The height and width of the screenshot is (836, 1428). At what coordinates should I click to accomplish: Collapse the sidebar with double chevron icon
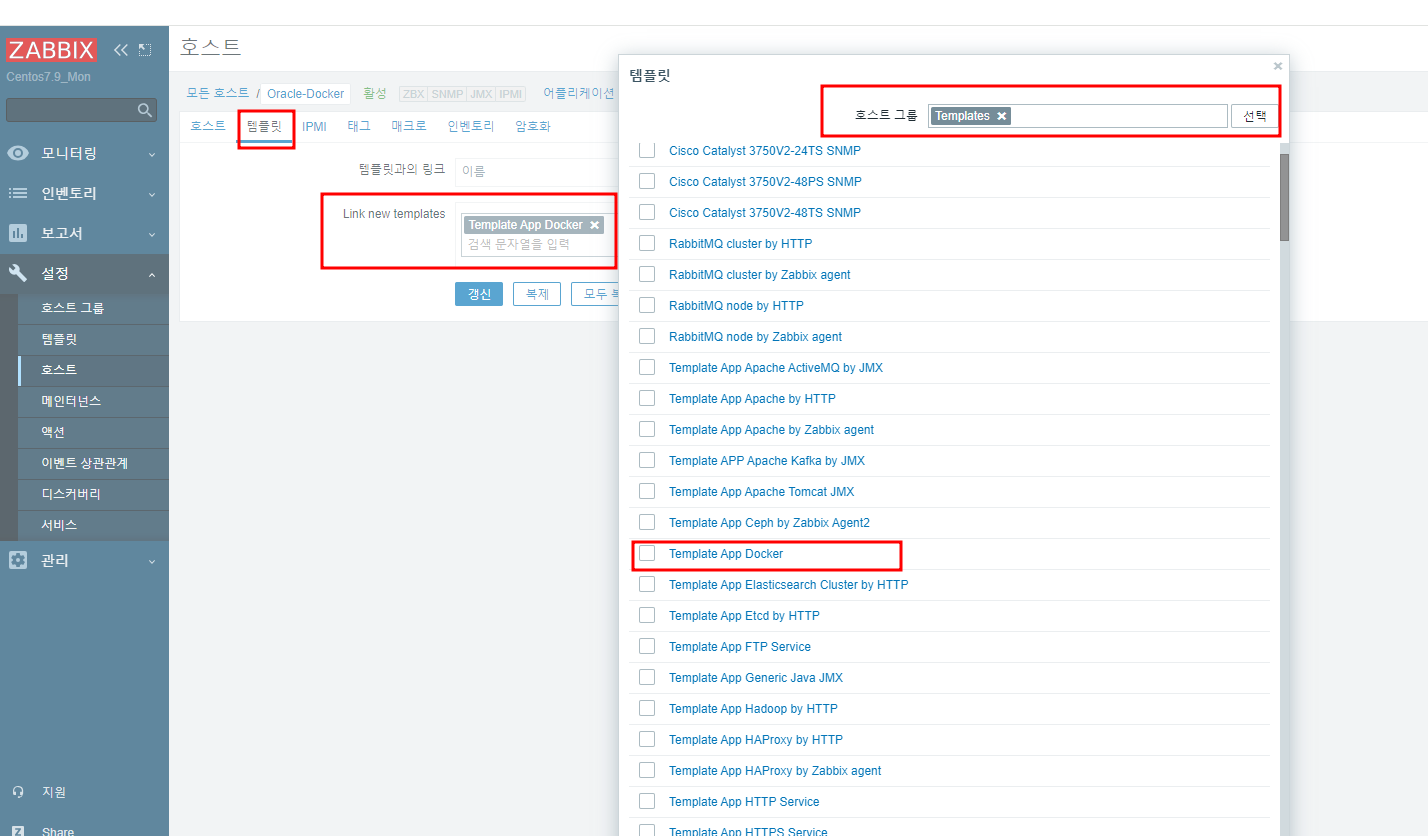pyautogui.click(x=121, y=50)
